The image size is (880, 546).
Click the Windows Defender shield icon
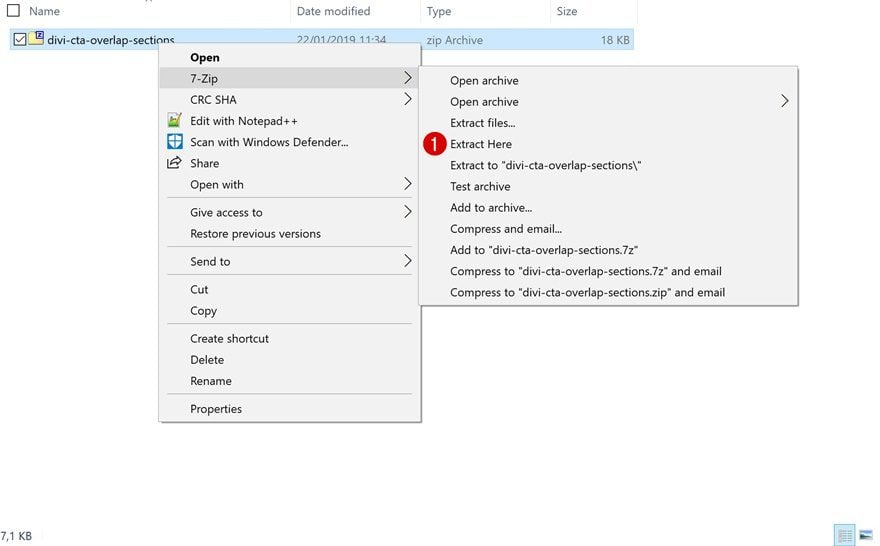pyautogui.click(x=174, y=142)
